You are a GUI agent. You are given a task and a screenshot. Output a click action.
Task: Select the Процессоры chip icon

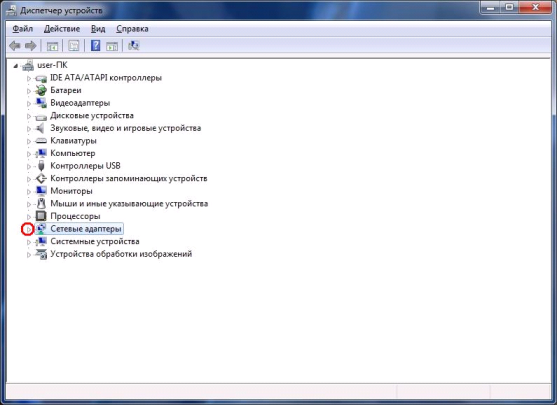pyautogui.click(x=41, y=216)
